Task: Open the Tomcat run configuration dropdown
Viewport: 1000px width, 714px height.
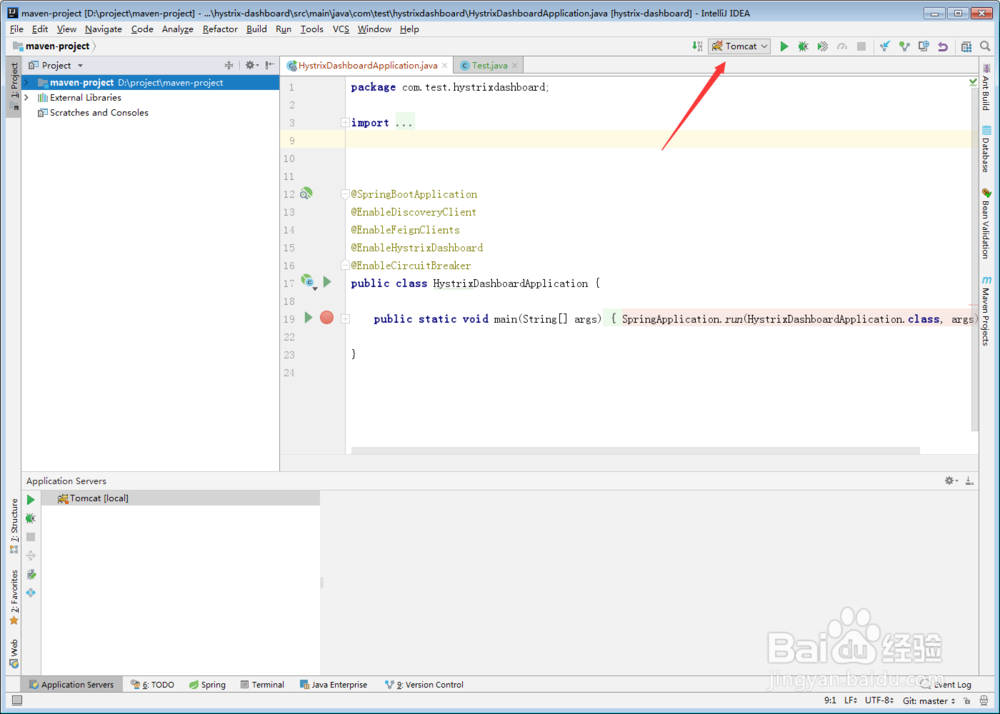Action: click(739, 46)
